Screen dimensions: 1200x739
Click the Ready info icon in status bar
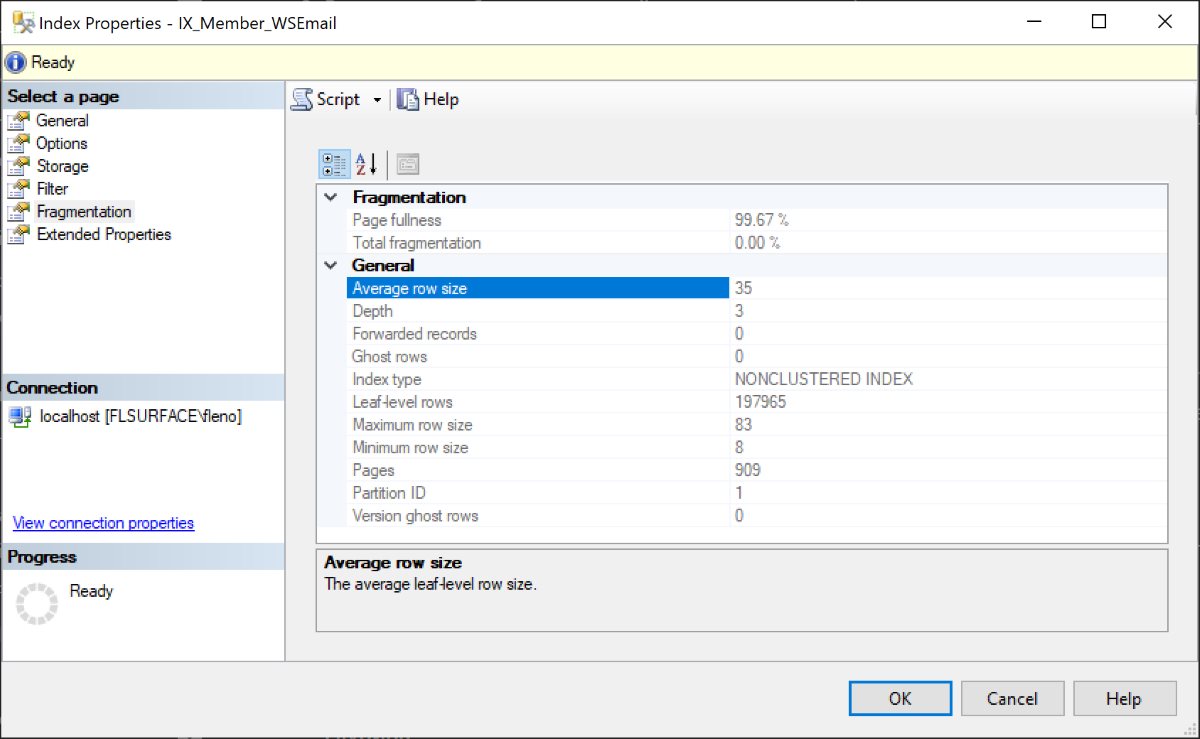(15, 62)
